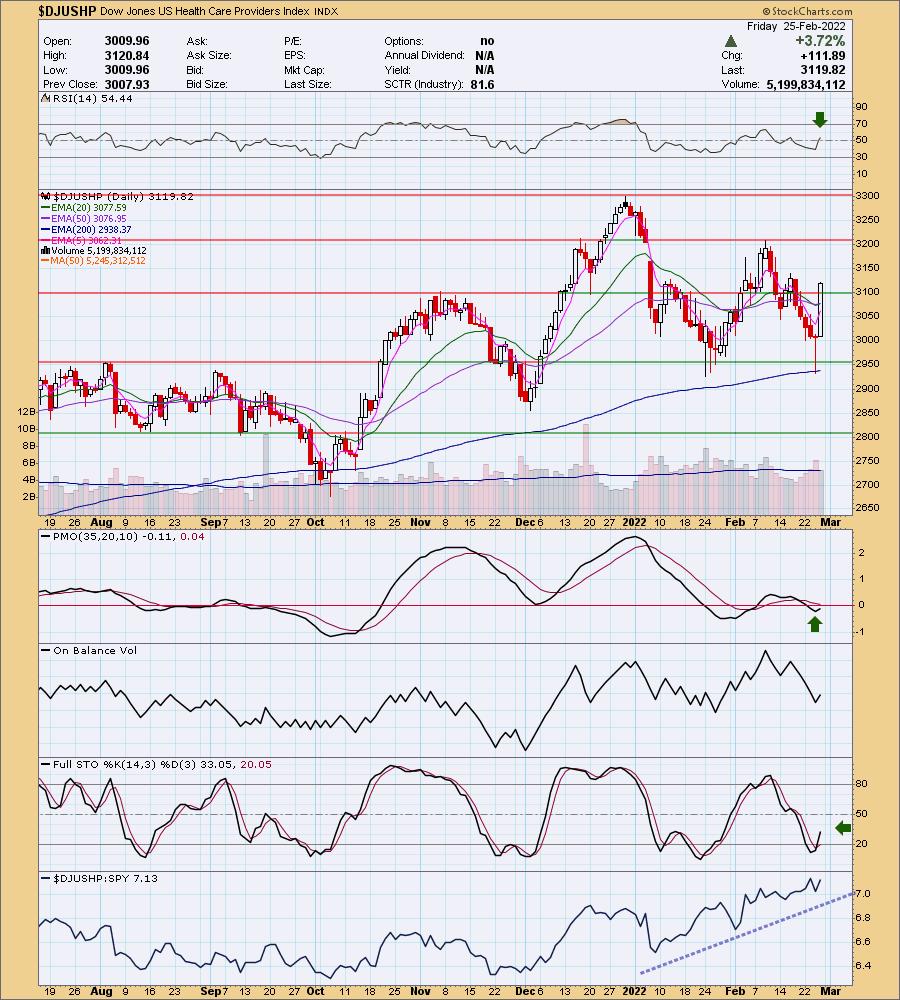Click the -1 label on the PMO axis
The width and height of the screenshot is (900, 1000).
tap(861, 632)
